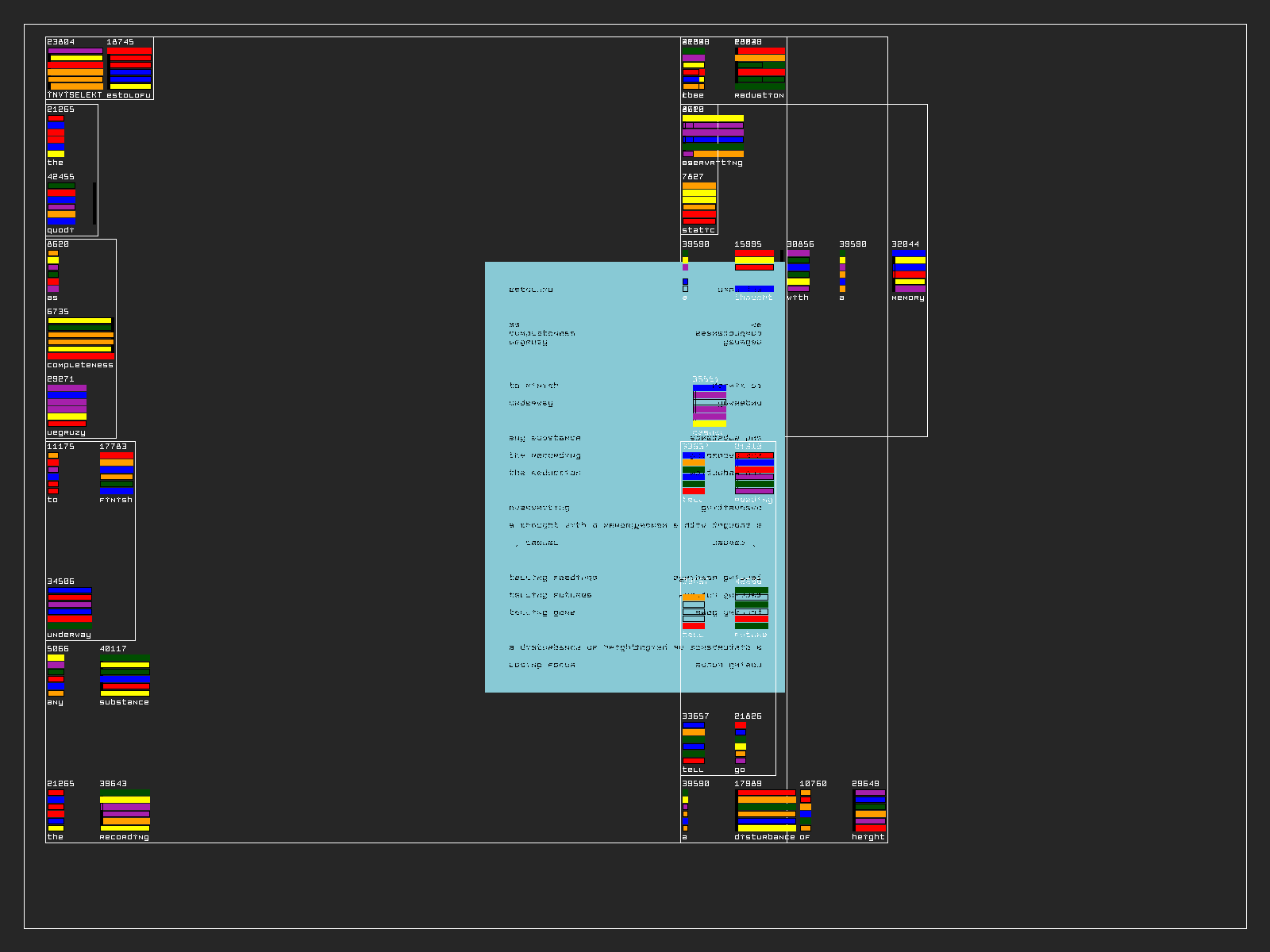Image resolution: width=1270 pixels, height=952 pixels.
Task: Click the number label 7827
Action: [x=693, y=177]
